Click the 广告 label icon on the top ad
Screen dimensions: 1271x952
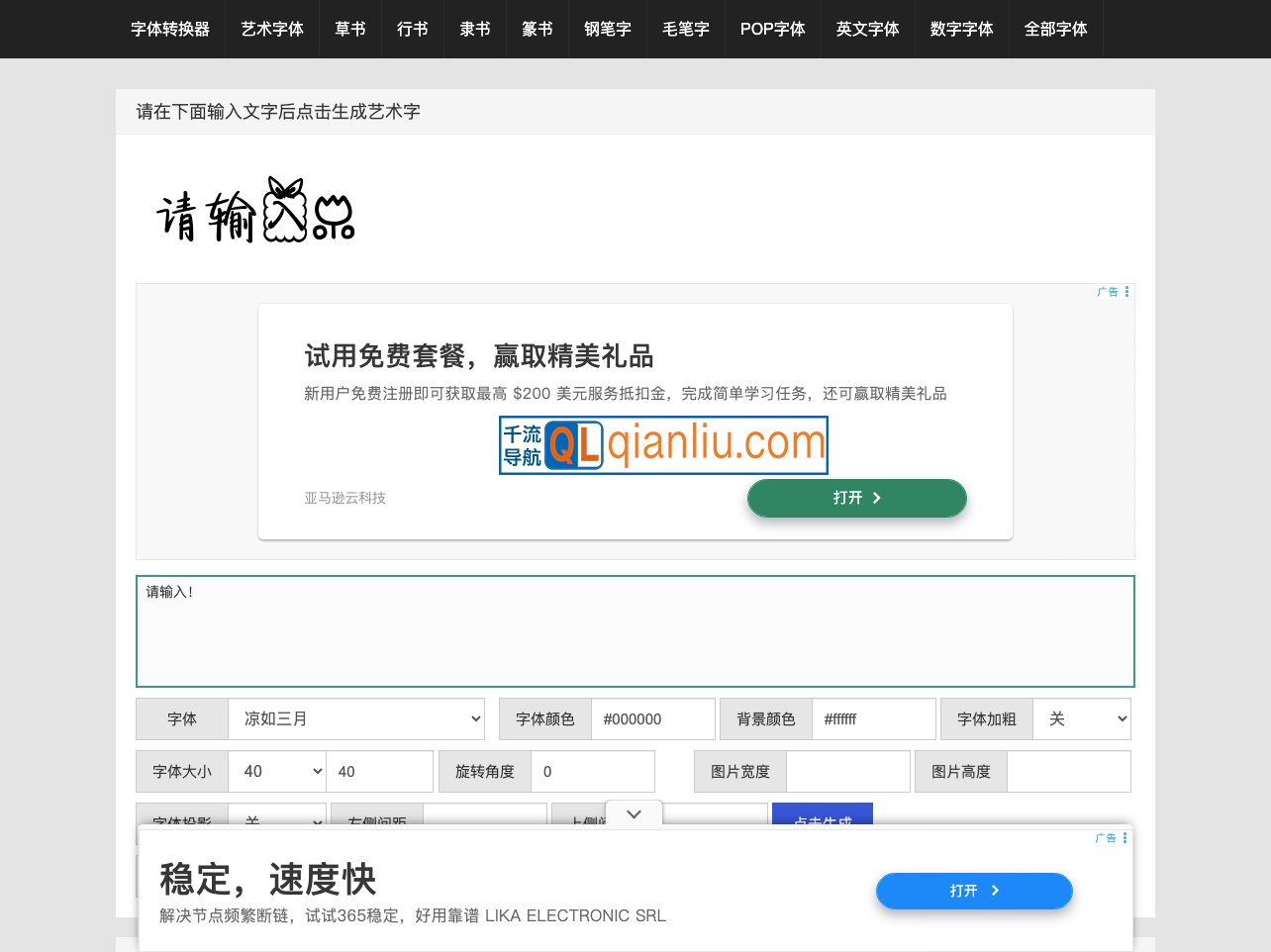1107,292
